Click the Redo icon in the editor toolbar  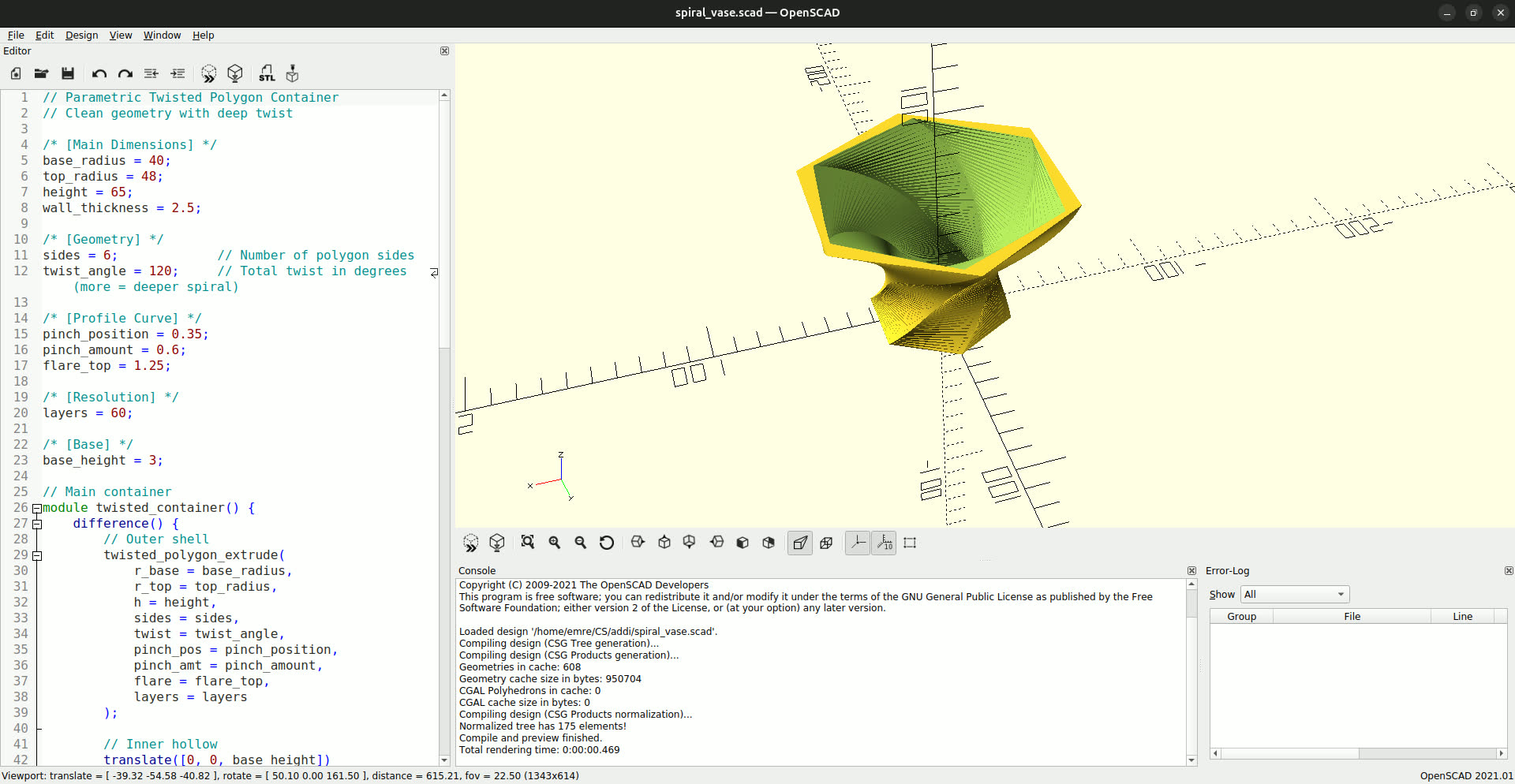pyautogui.click(x=125, y=73)
